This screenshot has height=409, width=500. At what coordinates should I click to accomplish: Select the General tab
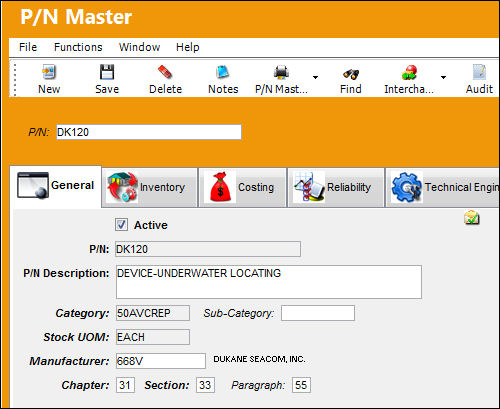tap(55, 187)
